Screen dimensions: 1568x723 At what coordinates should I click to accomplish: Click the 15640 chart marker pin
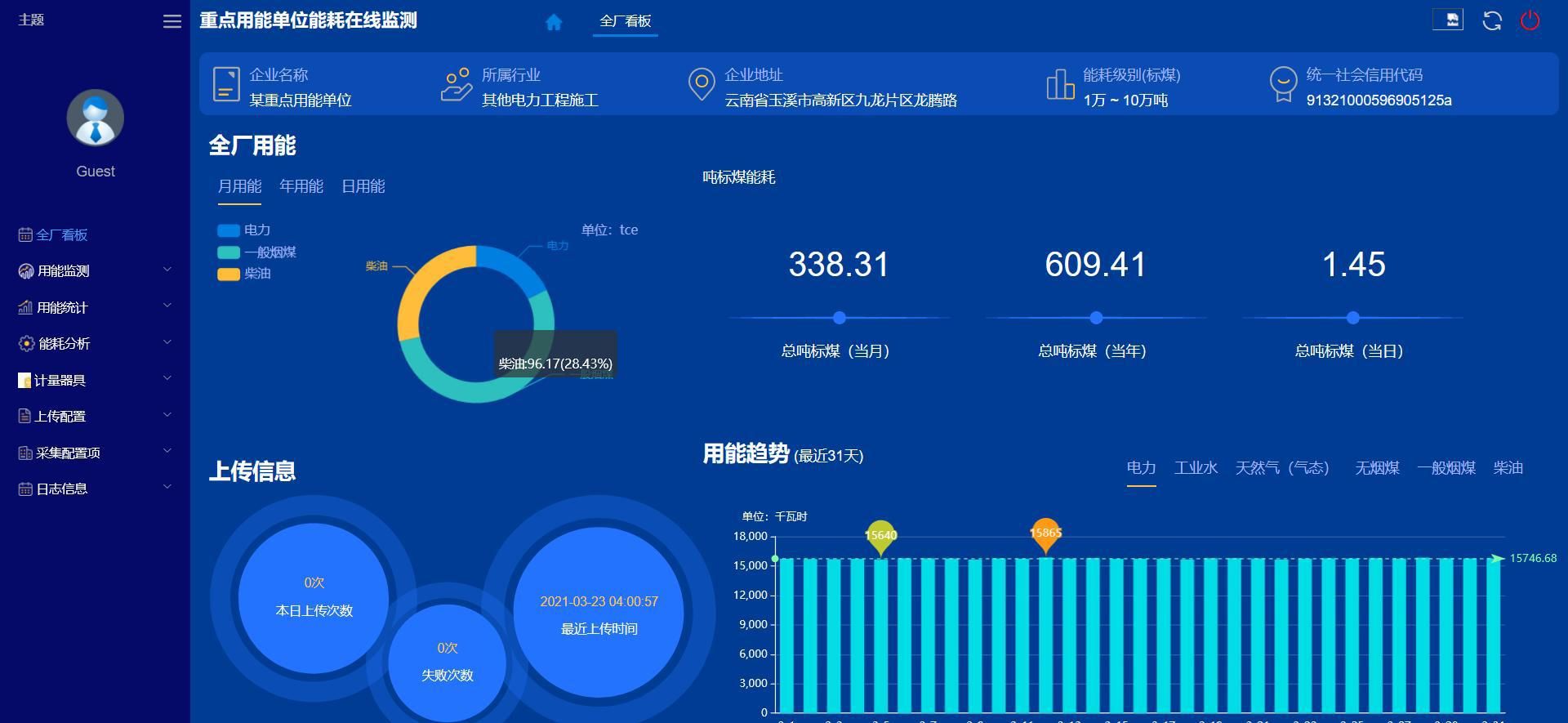tap(880, 538)
